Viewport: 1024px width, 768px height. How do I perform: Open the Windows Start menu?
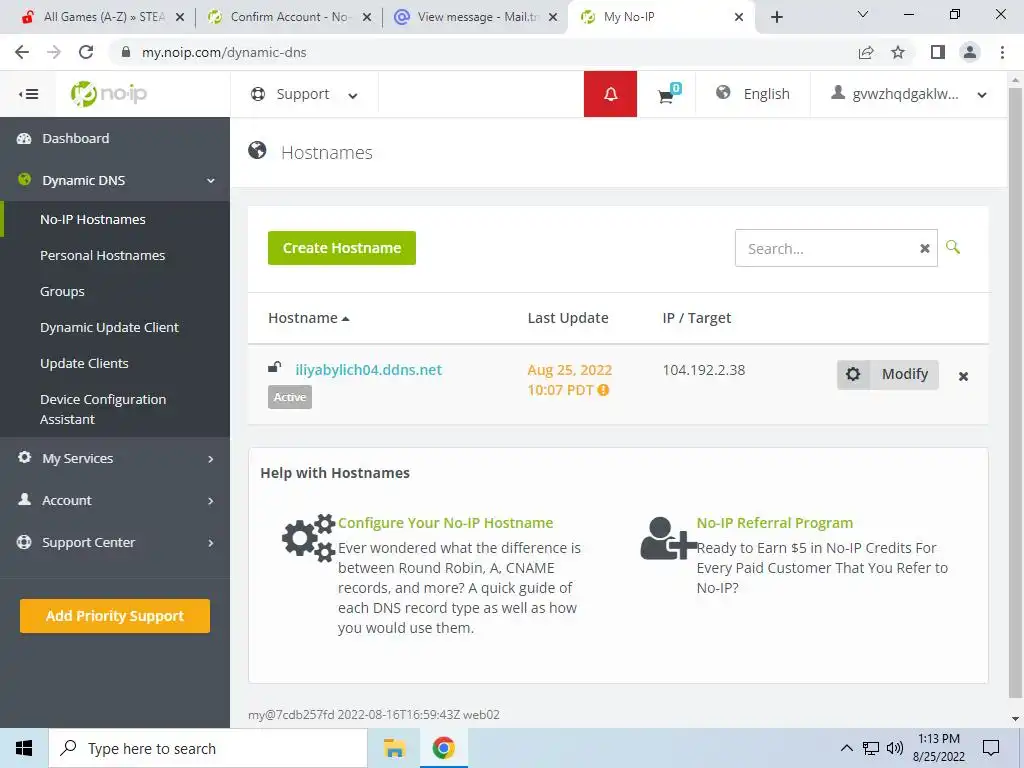[24, 748]
